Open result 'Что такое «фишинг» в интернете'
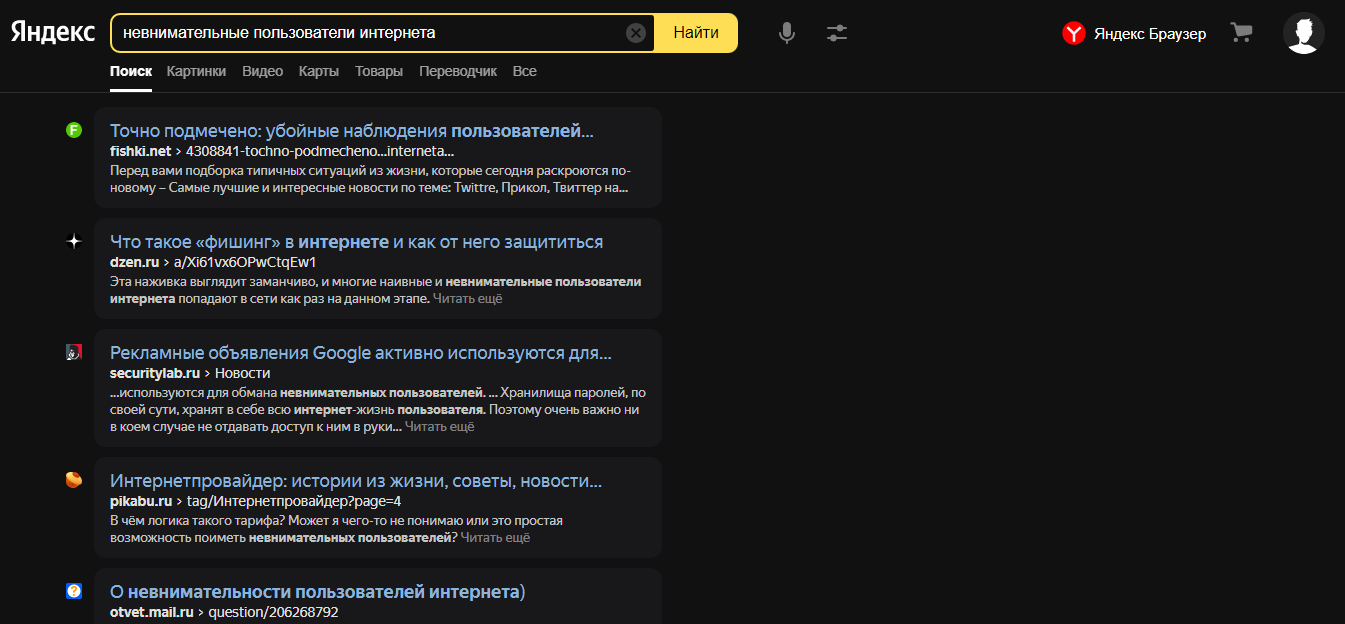This screenshot has height=624, width=1345. [357, 242]
